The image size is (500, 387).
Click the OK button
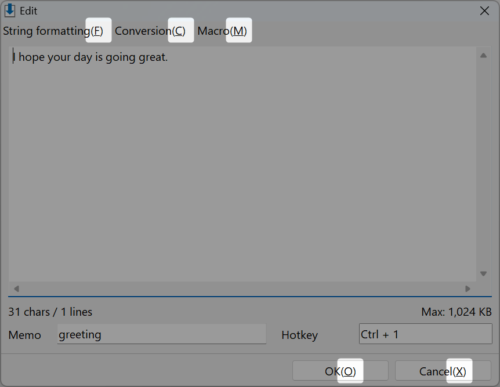click(340, 371)
